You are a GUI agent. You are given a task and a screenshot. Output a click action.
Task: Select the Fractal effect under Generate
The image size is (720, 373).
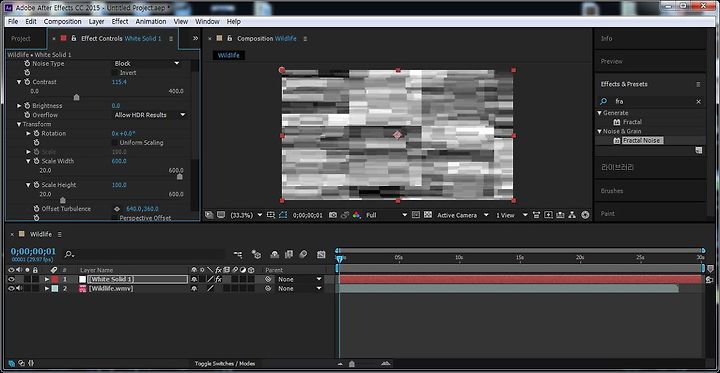[632, 122]
